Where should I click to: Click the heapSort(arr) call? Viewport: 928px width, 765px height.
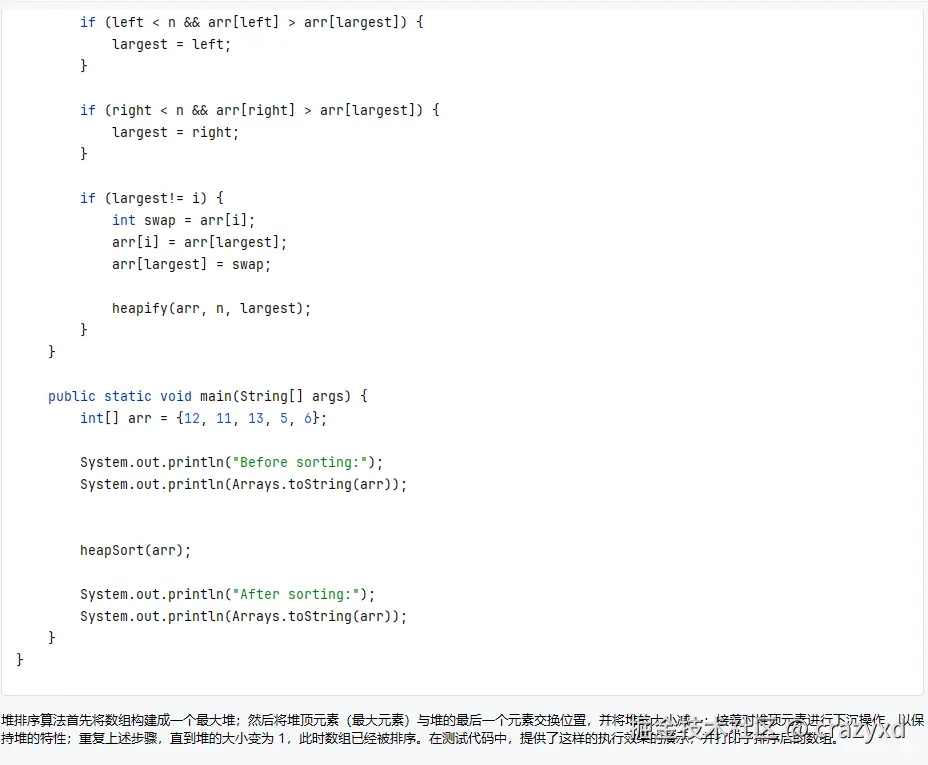(135, 550)
